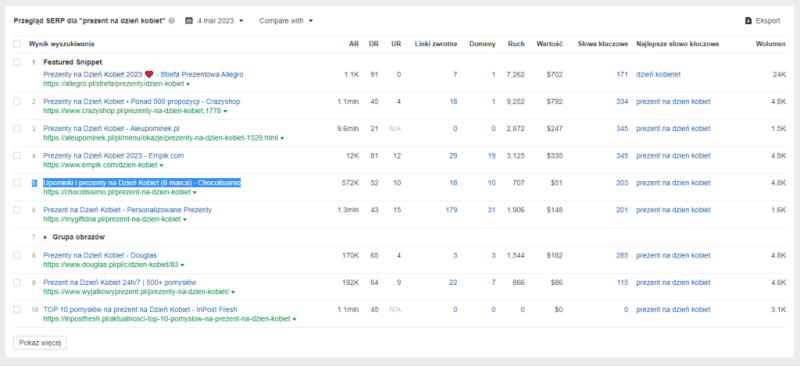The image size is (800, 366).
Task: Expand the allegro.pl URL dropdown arrow
Action: pyautogui.click(x=188, y=84)
